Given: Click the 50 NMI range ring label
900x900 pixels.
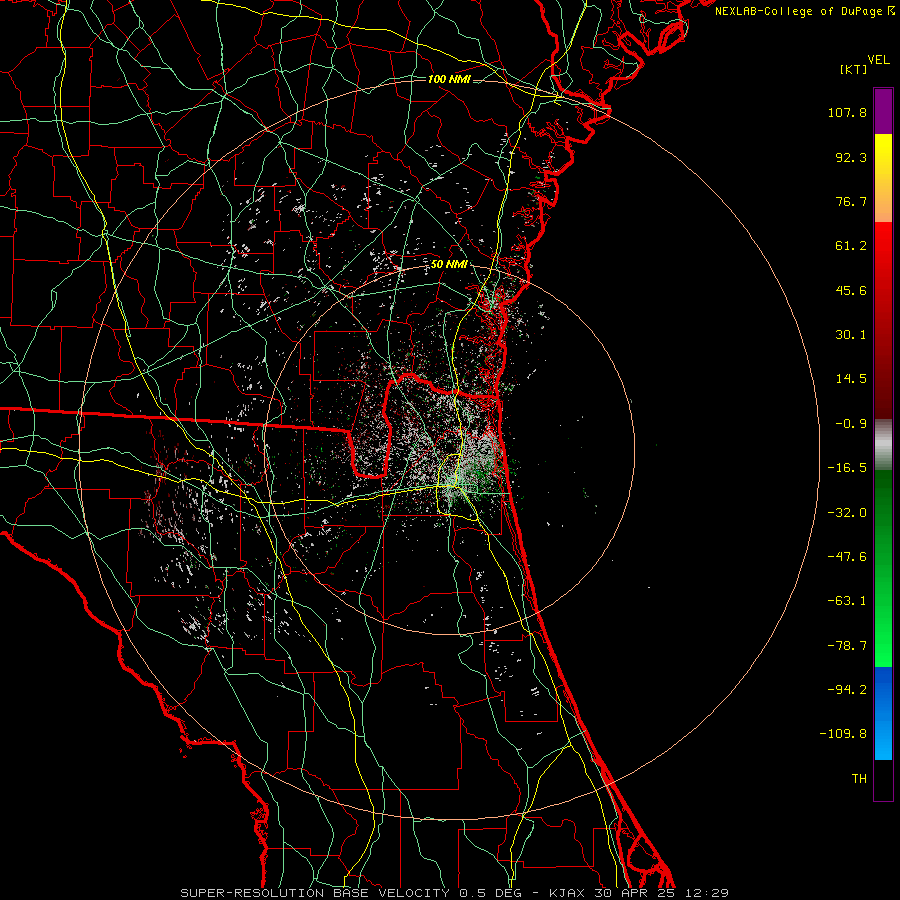Looking at the screenshot, I should (449, 265).
